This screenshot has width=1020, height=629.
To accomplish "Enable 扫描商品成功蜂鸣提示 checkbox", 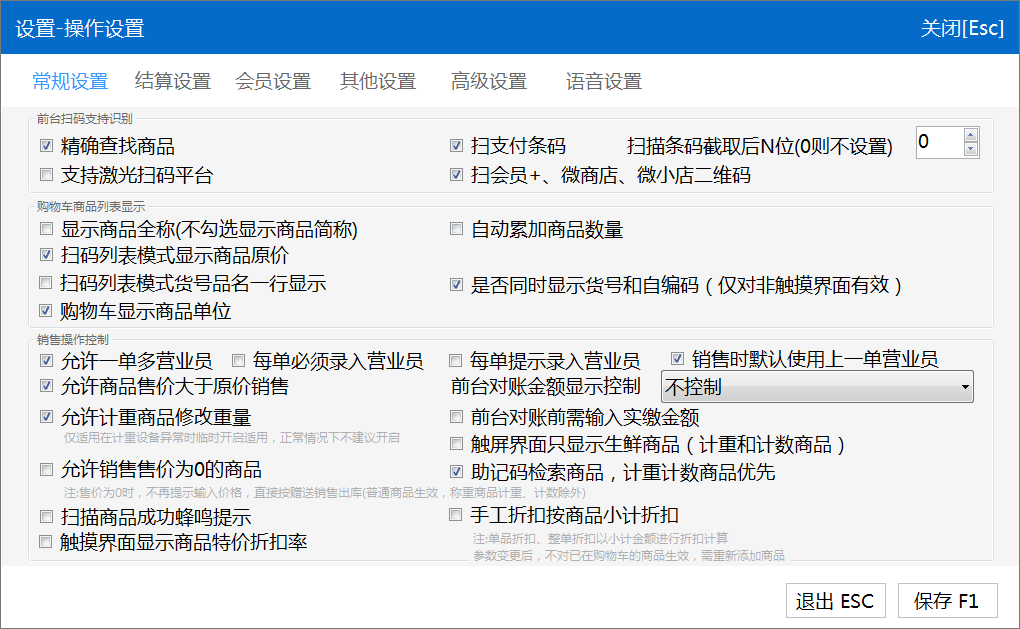I will point(46,517).
